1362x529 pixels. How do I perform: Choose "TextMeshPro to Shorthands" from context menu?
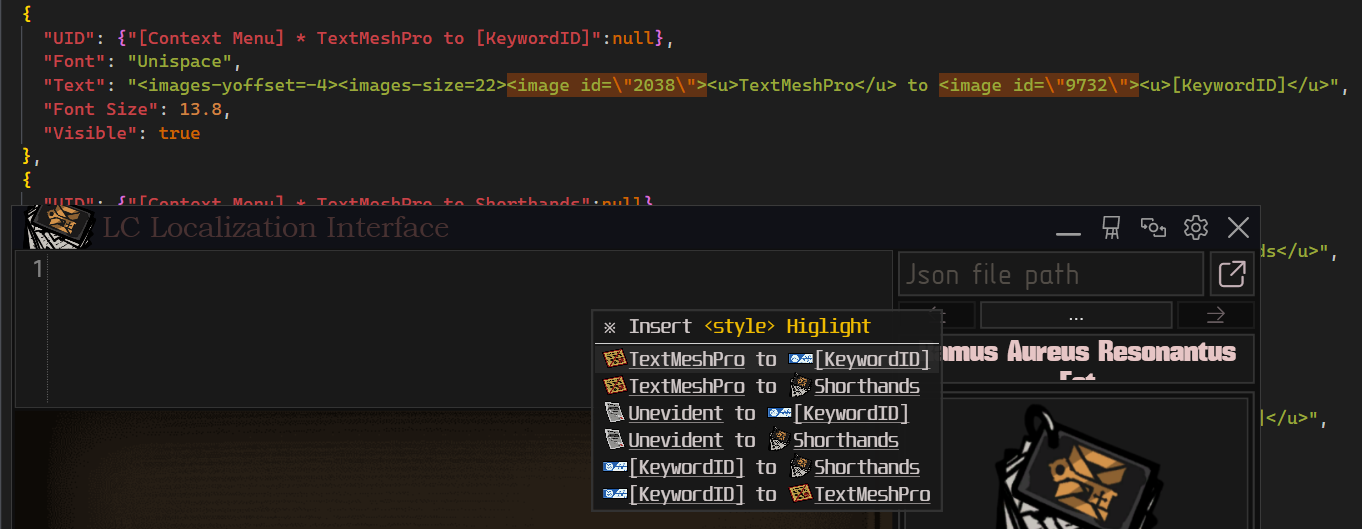pos(766,386)
